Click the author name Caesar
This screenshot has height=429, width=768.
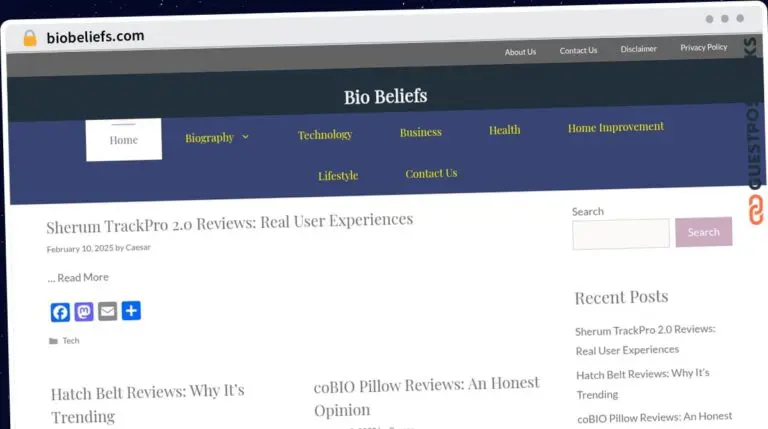point(138,247)
